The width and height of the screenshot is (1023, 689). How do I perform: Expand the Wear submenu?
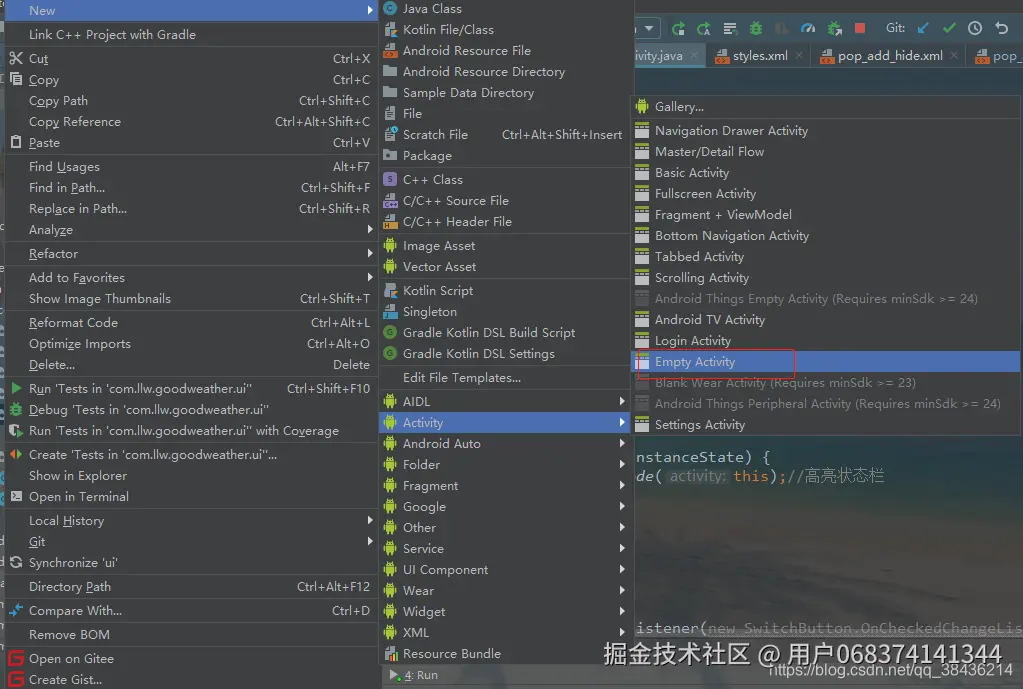click(504, 590)
